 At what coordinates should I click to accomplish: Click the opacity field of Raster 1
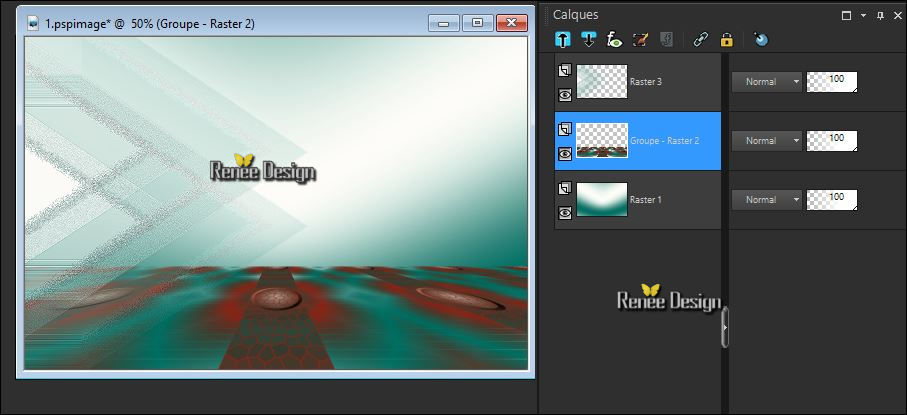pyautogui.click(x=832, y=200)
